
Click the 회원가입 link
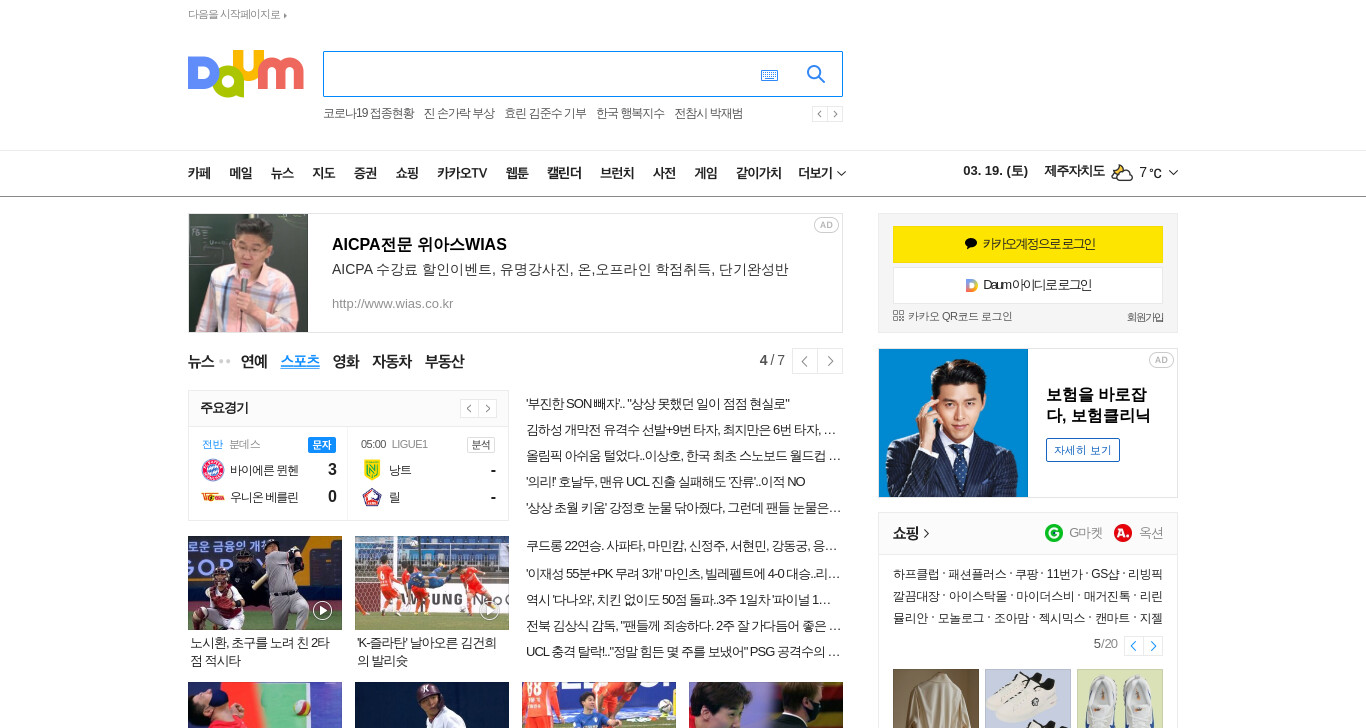click(x=1145, y=317)
